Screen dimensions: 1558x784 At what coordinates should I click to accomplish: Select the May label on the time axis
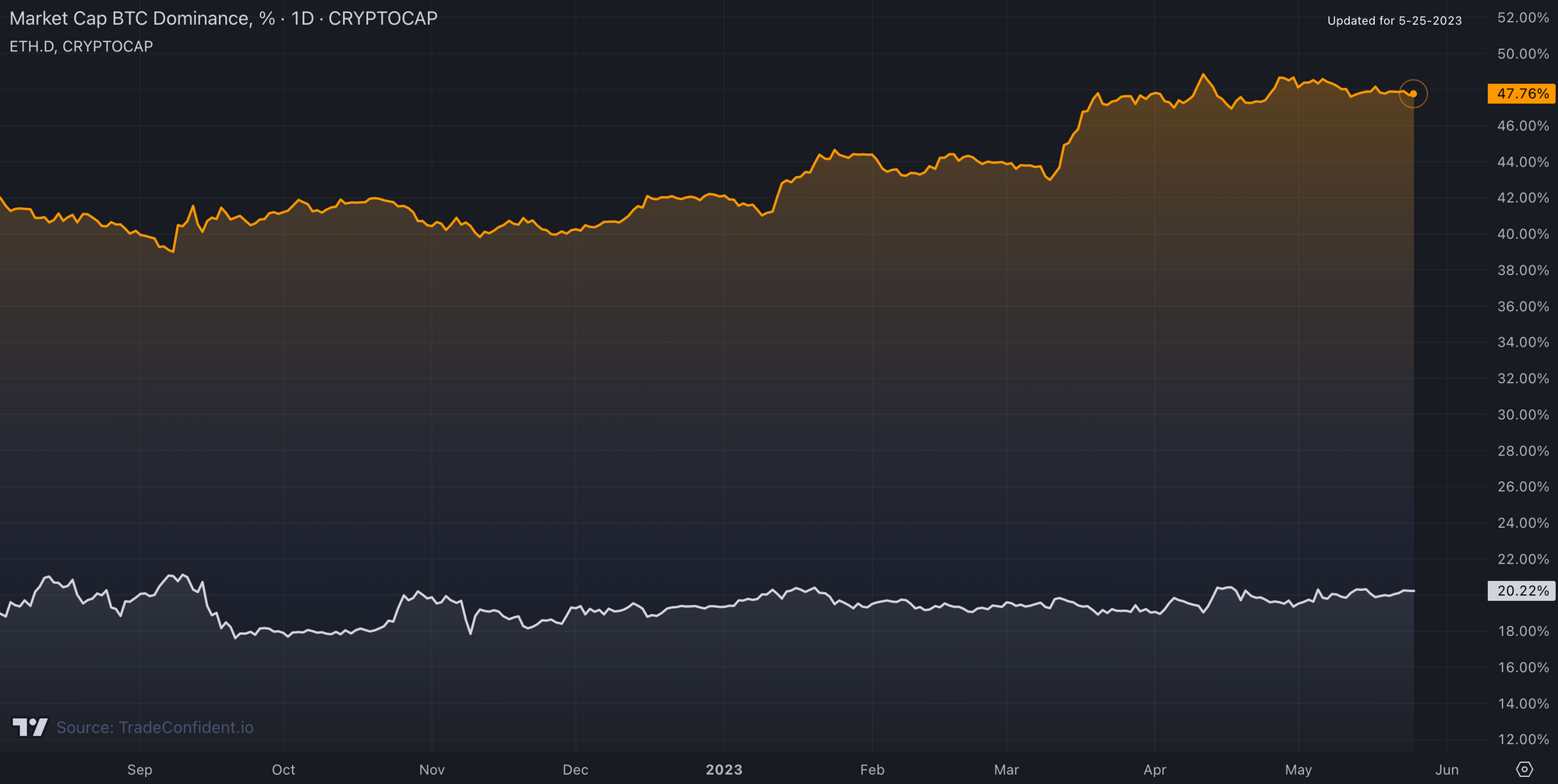point(1299,769)
